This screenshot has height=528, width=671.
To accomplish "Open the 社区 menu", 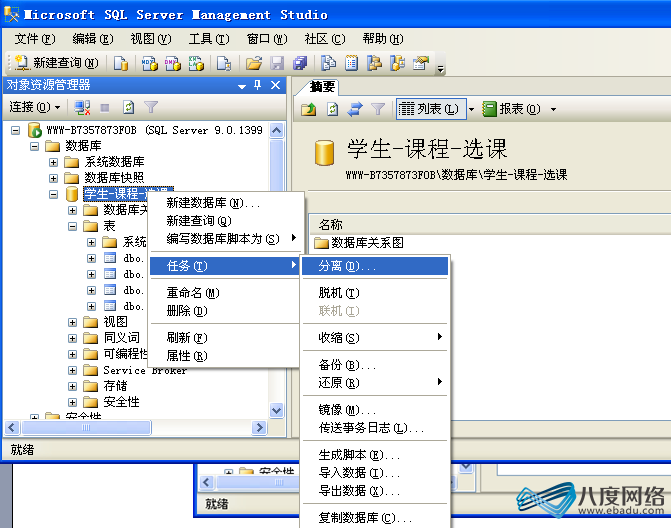I will click(325, 39).
